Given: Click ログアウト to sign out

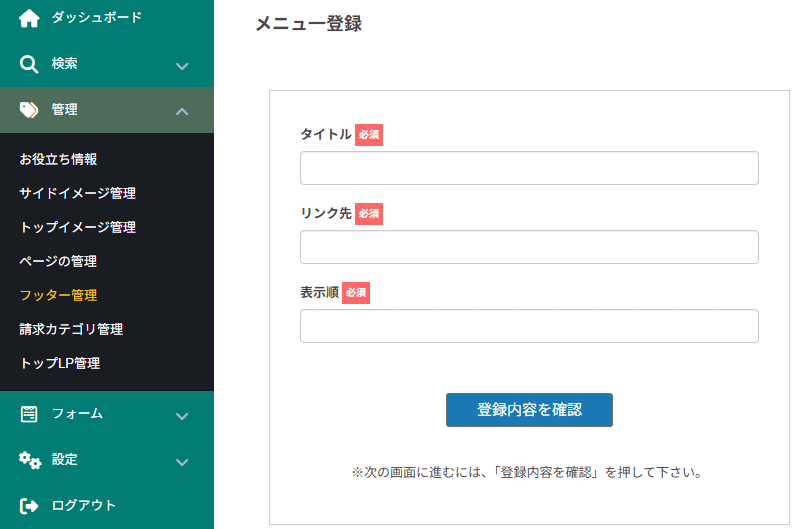Looking at the screenshot, I should click(x=84, y=505).
